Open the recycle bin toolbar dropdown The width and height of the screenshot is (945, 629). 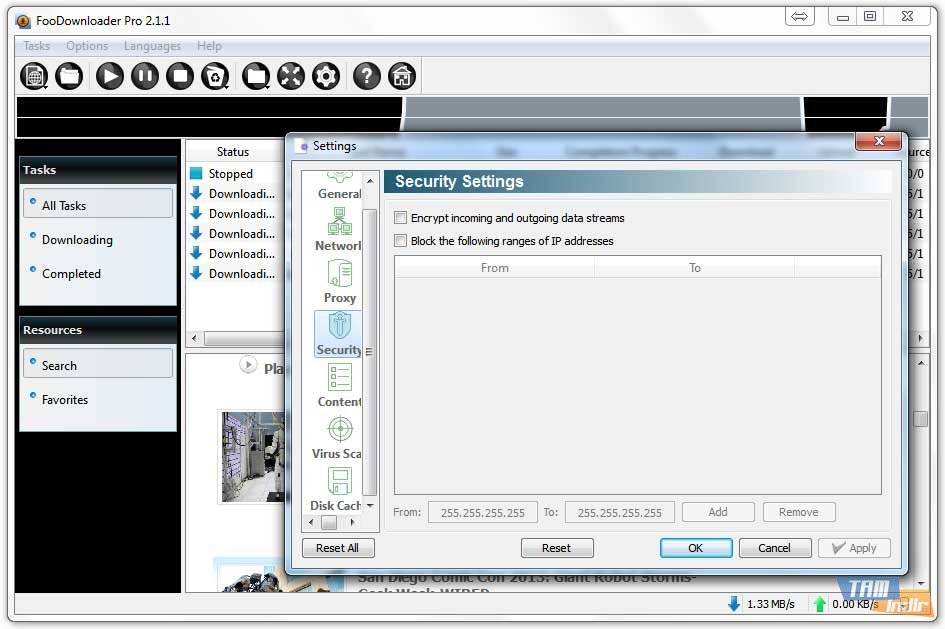tap(216, 76)
